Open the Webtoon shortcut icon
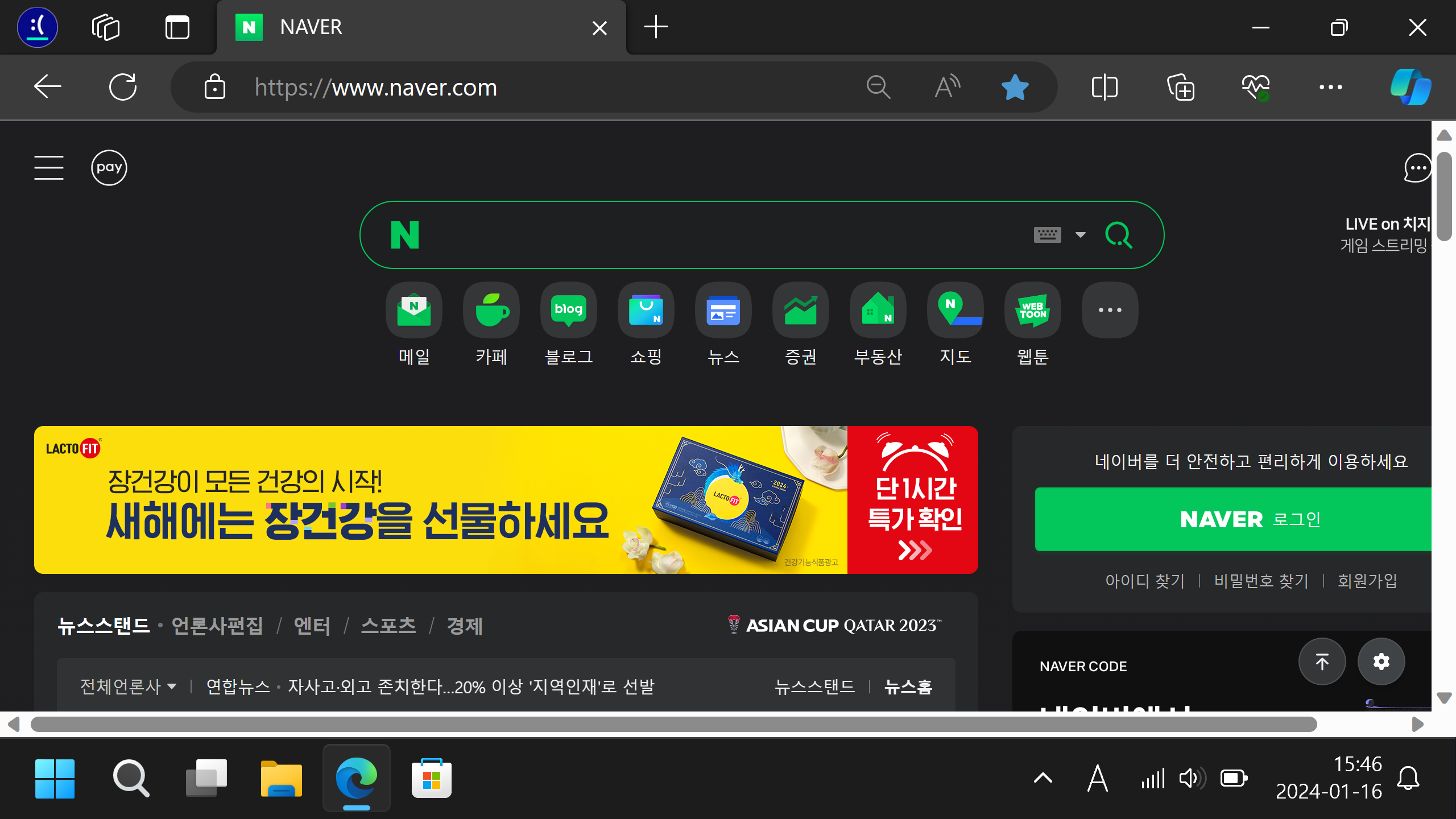The width and height of the screenshot is (1456, 819). click(x=1032, y=310)
